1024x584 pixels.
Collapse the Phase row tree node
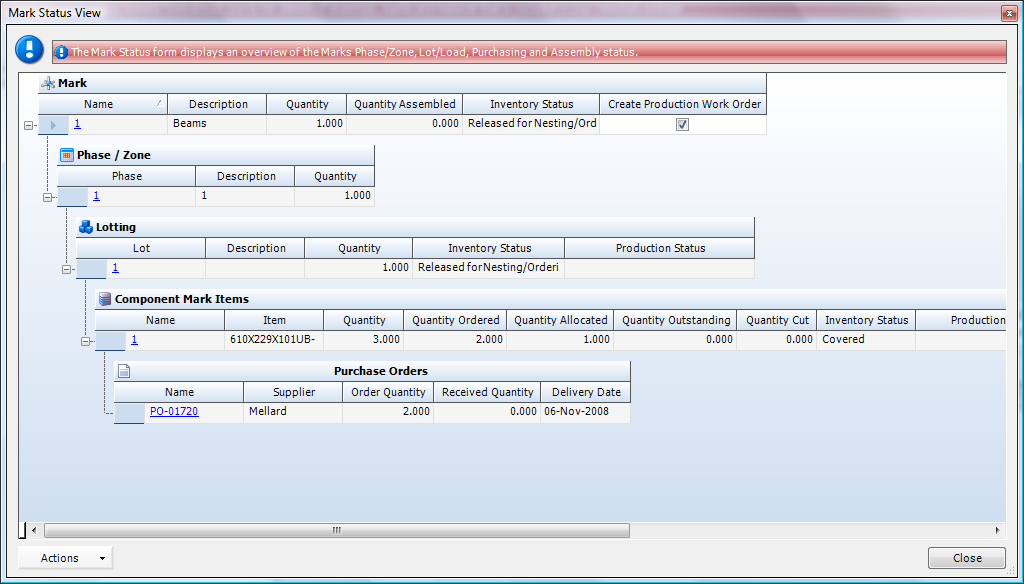coord(47,197)
